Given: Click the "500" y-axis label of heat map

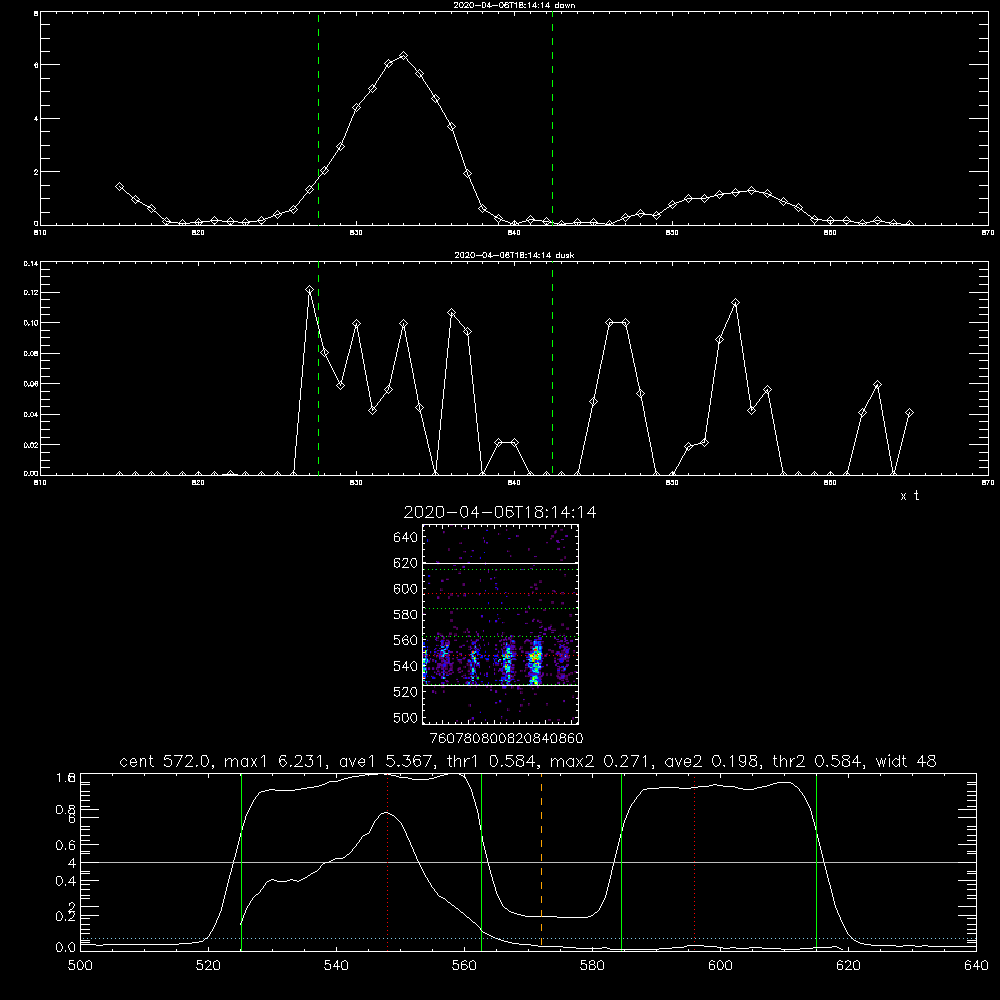Looking at the screenshot, I should pos(406,717).
